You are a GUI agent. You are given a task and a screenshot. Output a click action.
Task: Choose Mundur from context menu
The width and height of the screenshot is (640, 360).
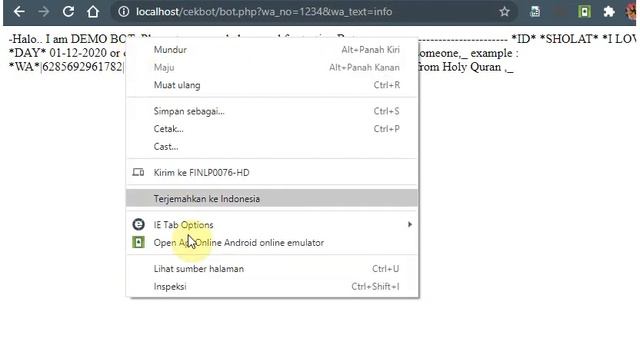pos(272,50)
